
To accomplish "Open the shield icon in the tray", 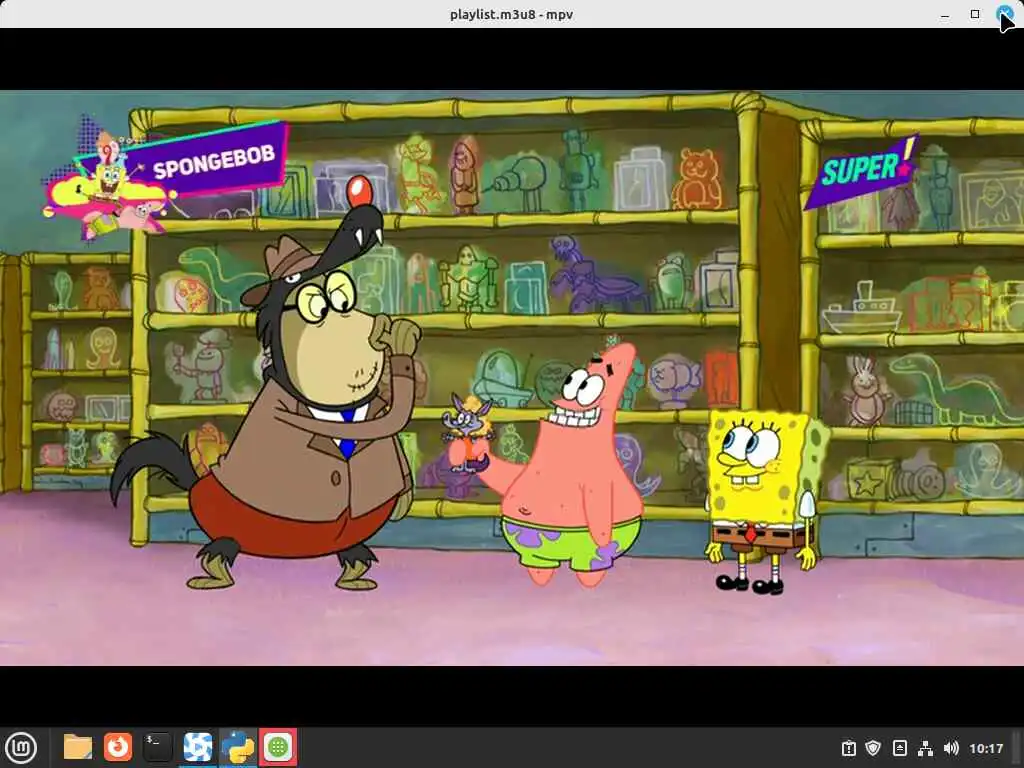I will tap(873, 748).
